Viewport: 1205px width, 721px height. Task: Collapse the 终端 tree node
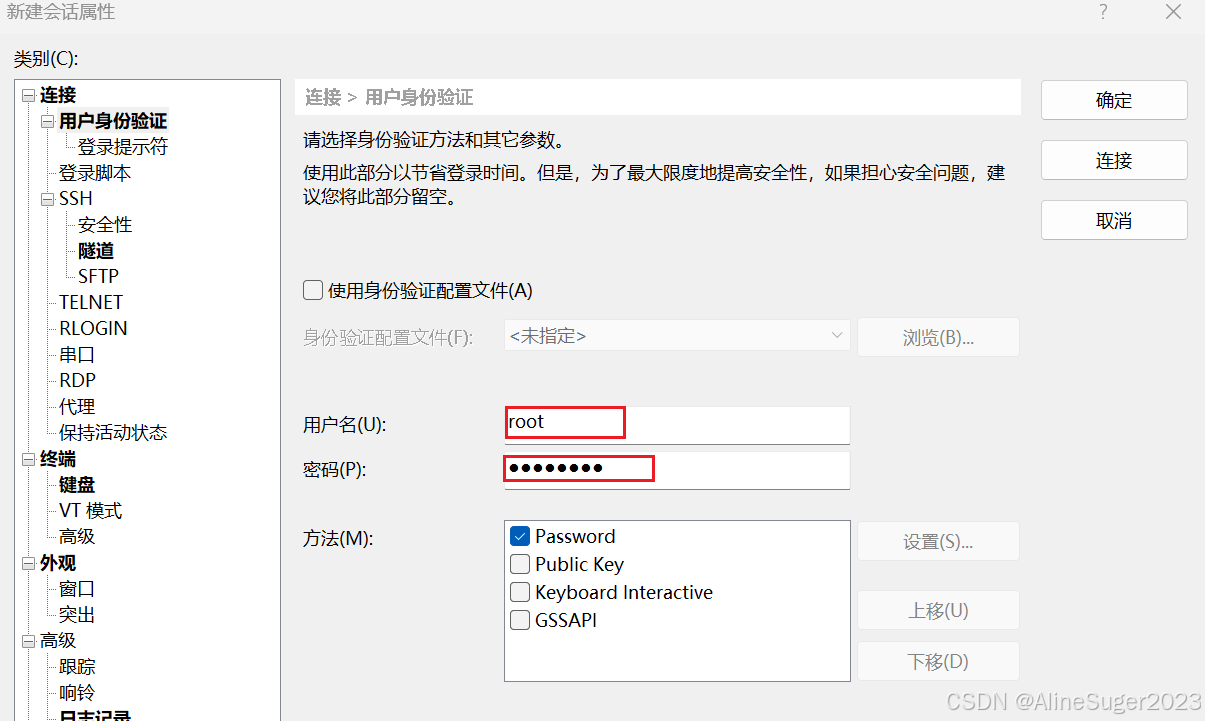(x=28, y=458)
